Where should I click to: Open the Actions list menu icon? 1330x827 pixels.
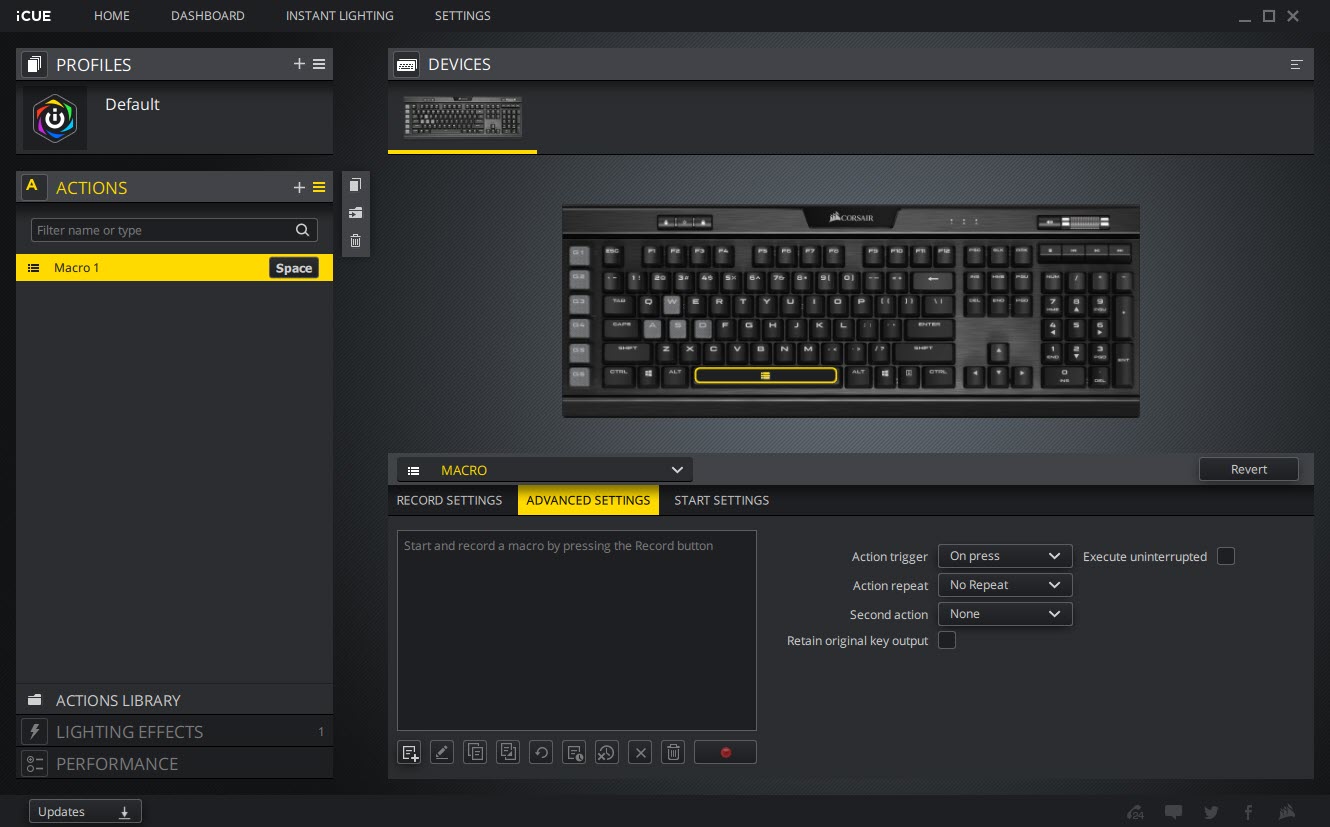pyautogui.click(x=319, y=187)
